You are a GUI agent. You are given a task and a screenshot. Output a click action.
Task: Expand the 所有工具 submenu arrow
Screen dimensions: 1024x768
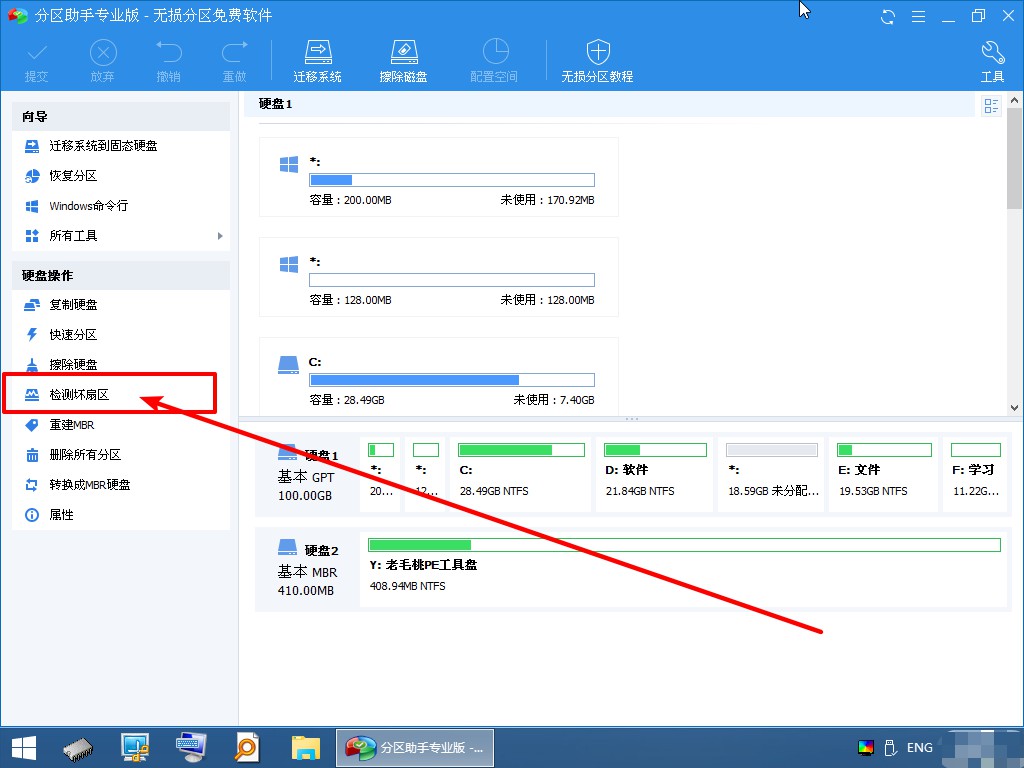click(220, 236)
